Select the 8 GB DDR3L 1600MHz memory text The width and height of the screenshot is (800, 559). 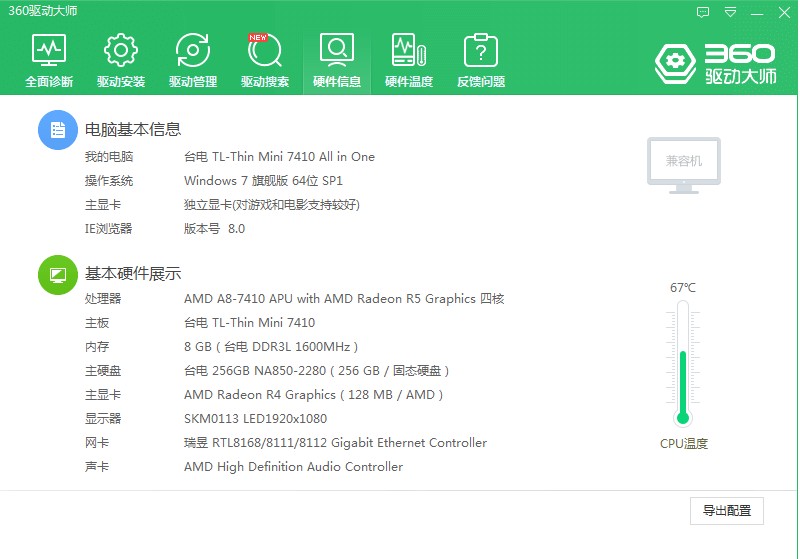[x=271, y=347]
